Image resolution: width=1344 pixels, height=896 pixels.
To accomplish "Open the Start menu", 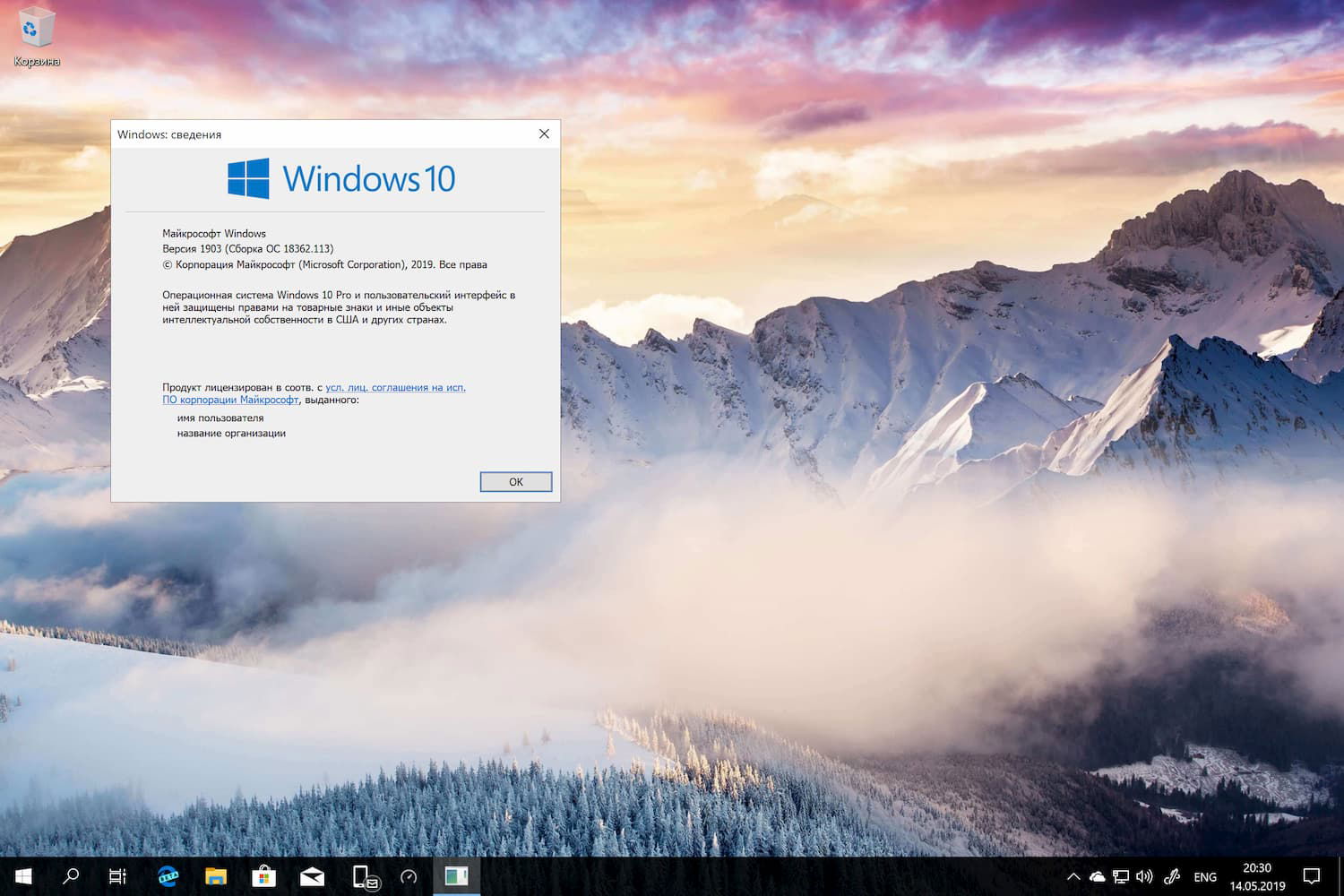I will click(x=22, y=876).
